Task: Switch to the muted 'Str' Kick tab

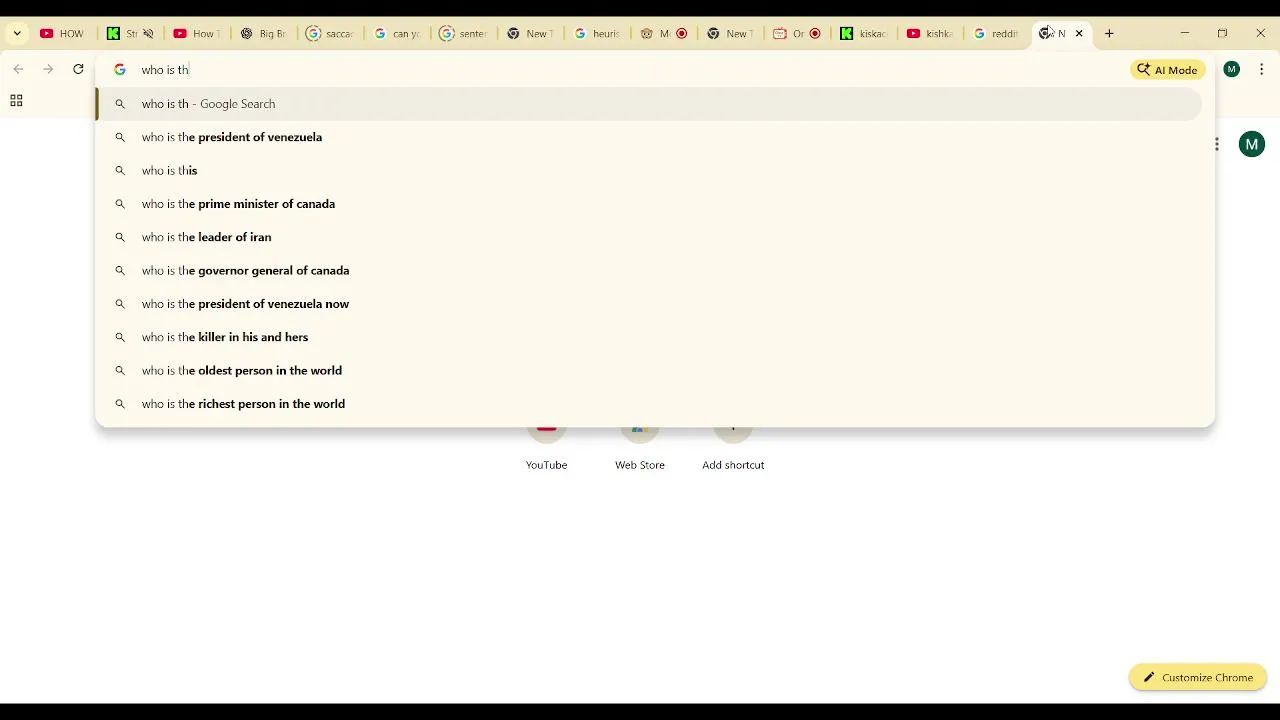Action: click(130, 33)
